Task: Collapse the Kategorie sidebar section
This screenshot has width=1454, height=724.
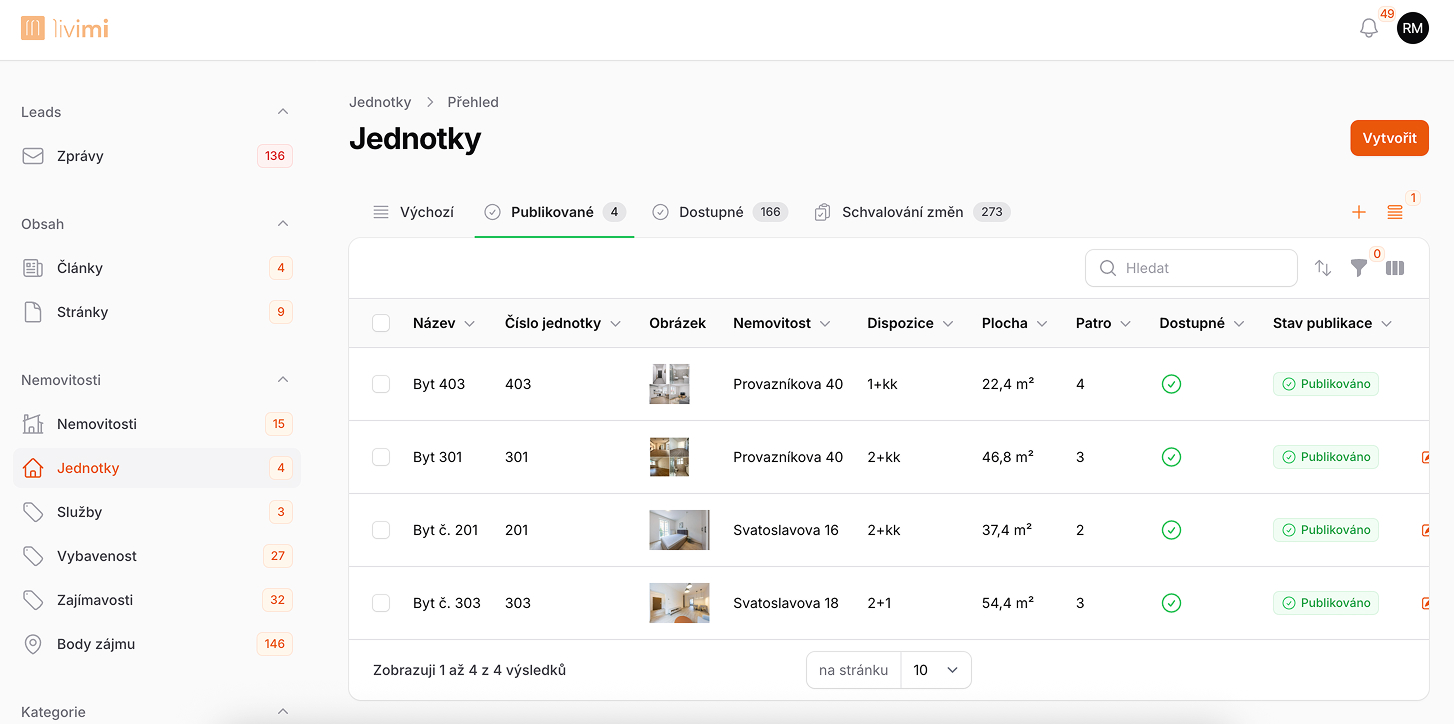Action: click(x=283, y=712)
